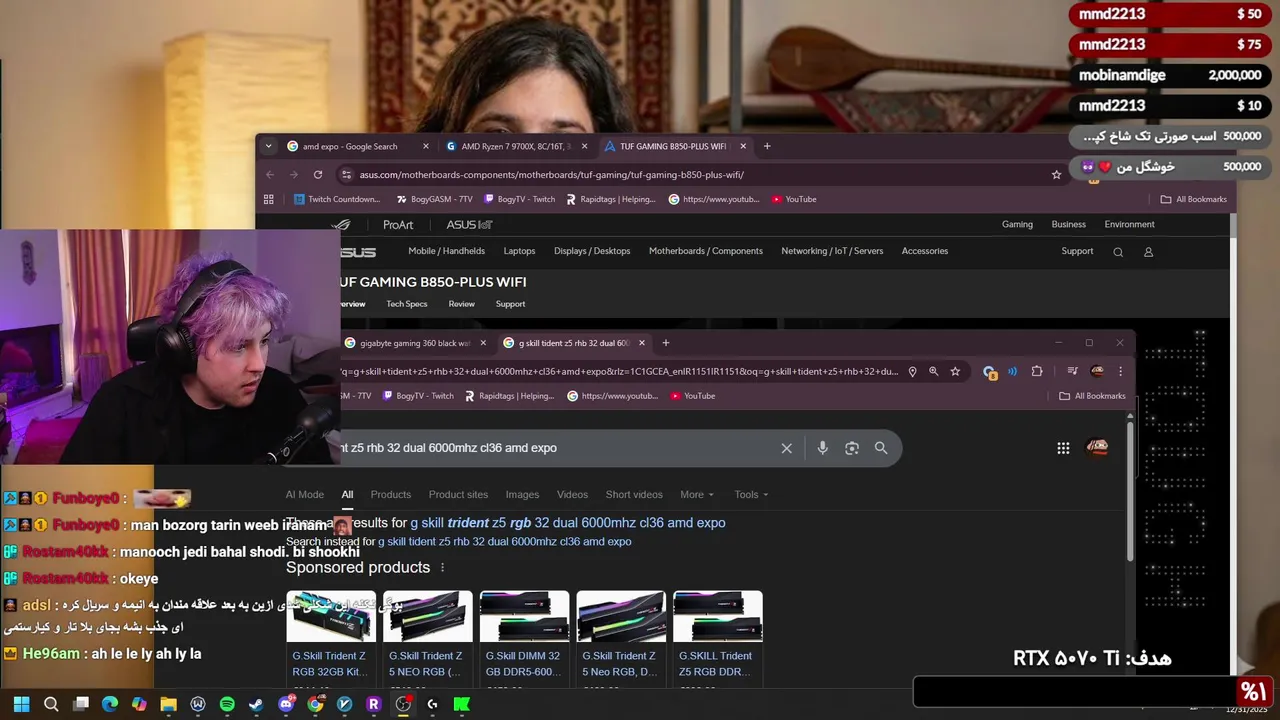Viewport: 1280px width, 720px height.
Task: Open Google account avatar on results page
Action: tap(1097, 447)
